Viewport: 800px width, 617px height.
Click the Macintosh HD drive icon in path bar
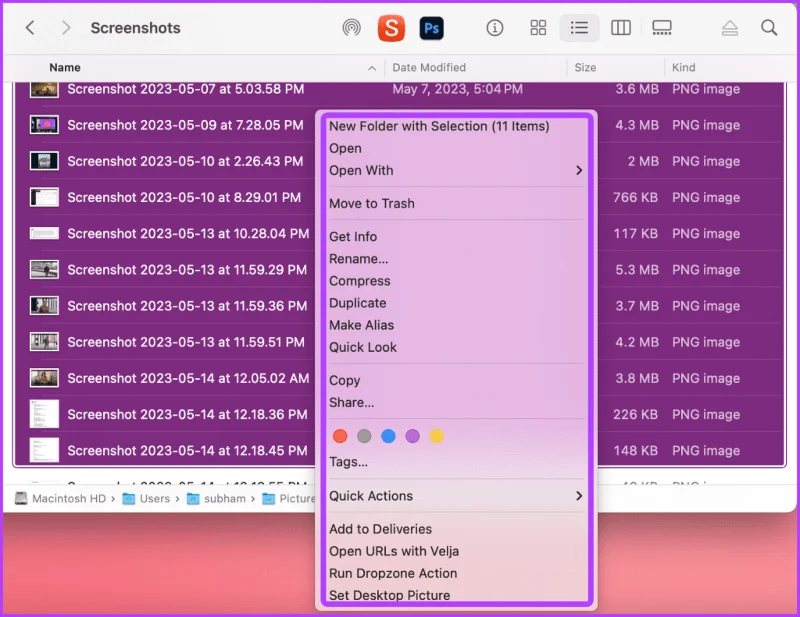tap(21, 498)
